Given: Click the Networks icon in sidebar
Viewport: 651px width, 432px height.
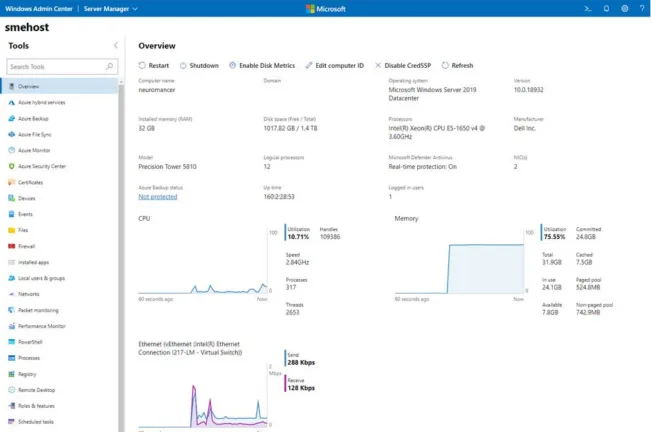Looking at the screenshot, I should (x=11, y=294).
